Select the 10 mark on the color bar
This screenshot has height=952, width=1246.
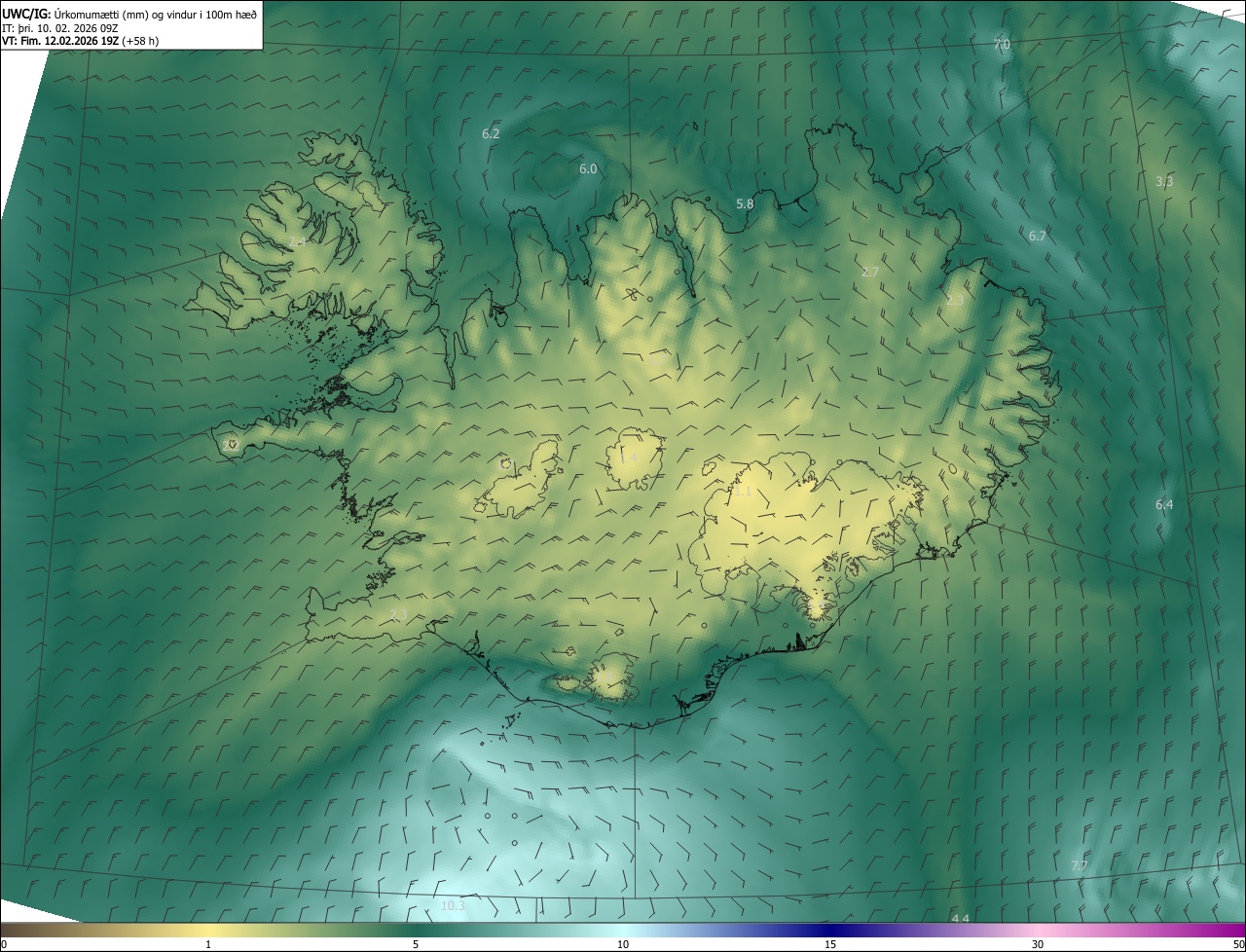pyautogui.click(x=623, y=944)
